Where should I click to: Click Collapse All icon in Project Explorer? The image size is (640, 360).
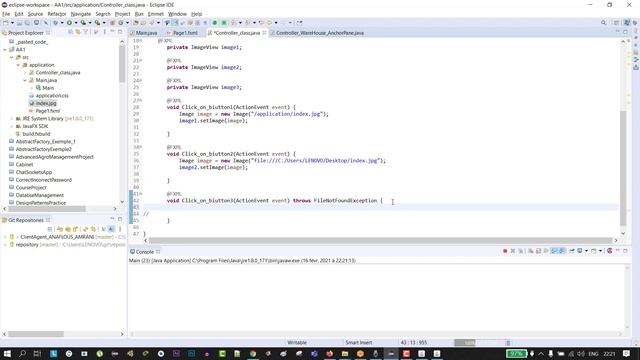tap(71, 32)
